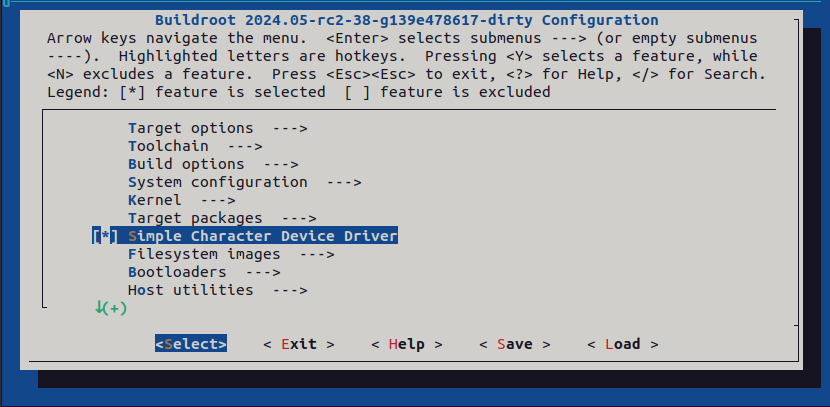Image resolution: width=830 pixels, height=407 pixels.
Task: Click the Buildroot Configuration title text
Action: 407,21
